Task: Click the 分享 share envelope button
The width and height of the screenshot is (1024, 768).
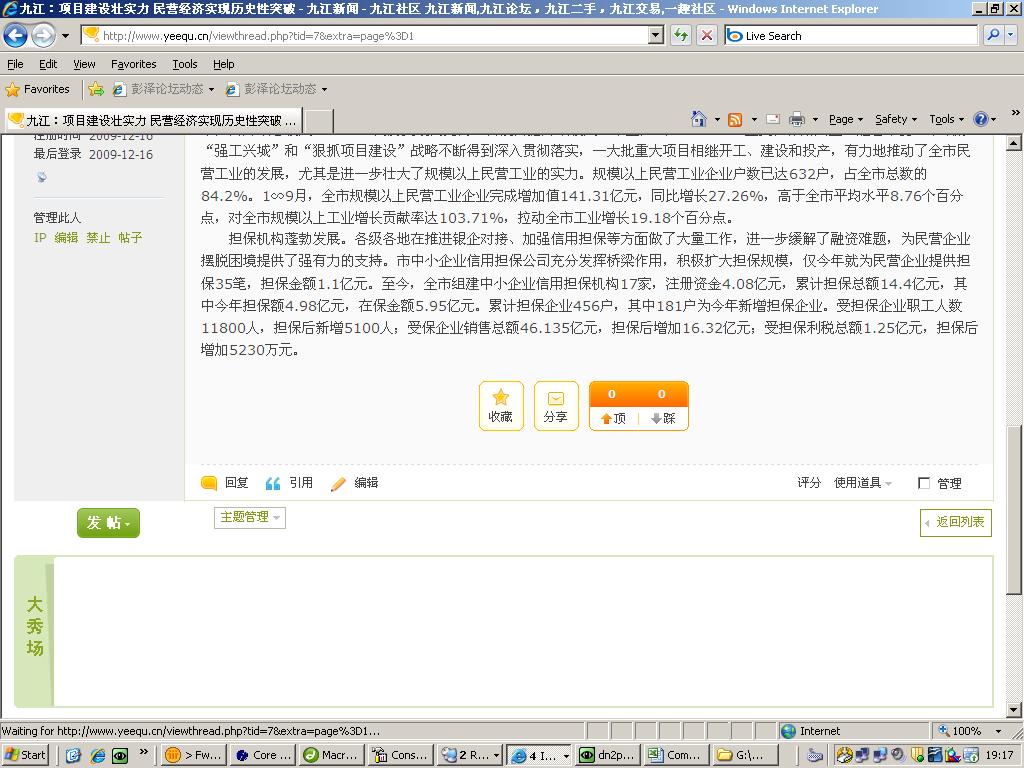Action: click(556, 406)
